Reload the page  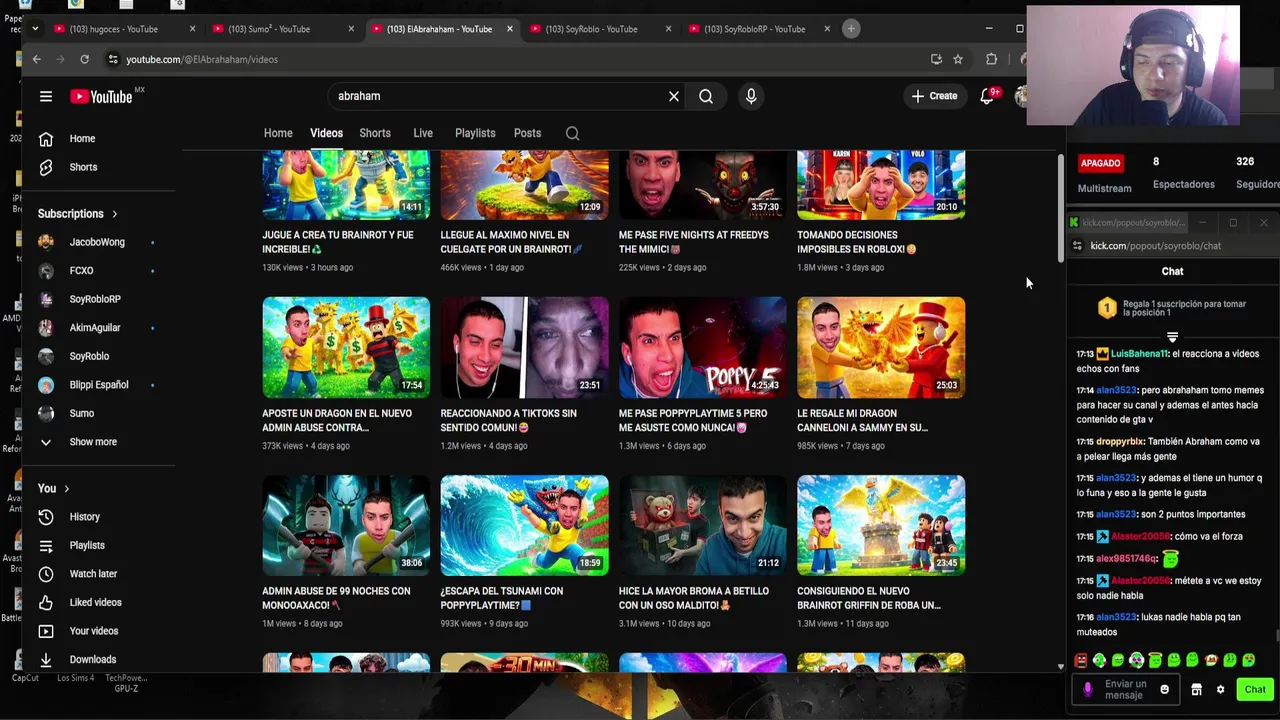pos(84,59)
